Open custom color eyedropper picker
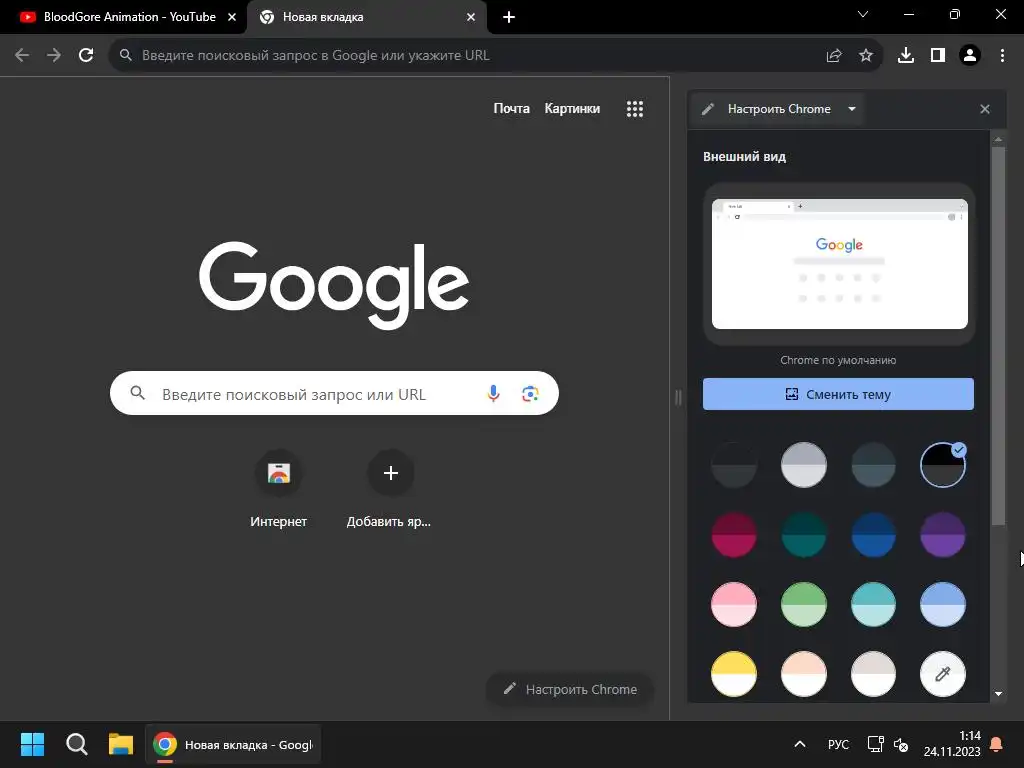 [x=943, y=674]
